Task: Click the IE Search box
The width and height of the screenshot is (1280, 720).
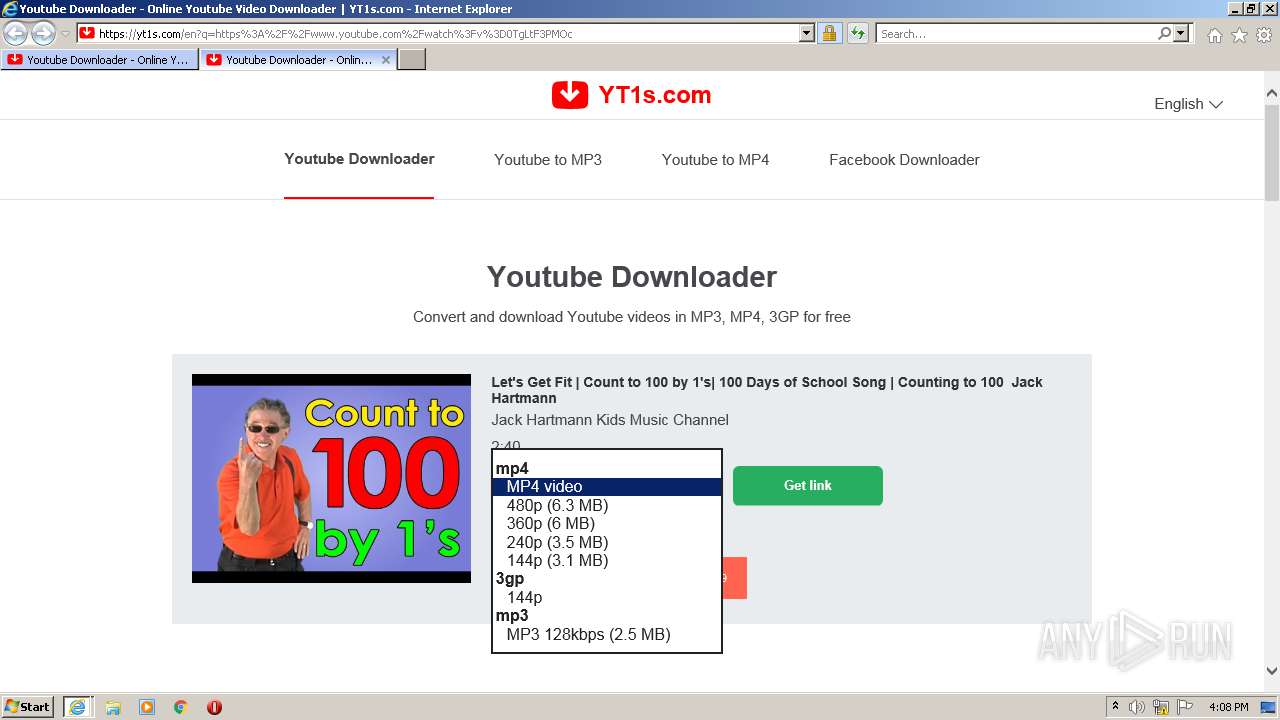Action: click(x=1015, y=33)
